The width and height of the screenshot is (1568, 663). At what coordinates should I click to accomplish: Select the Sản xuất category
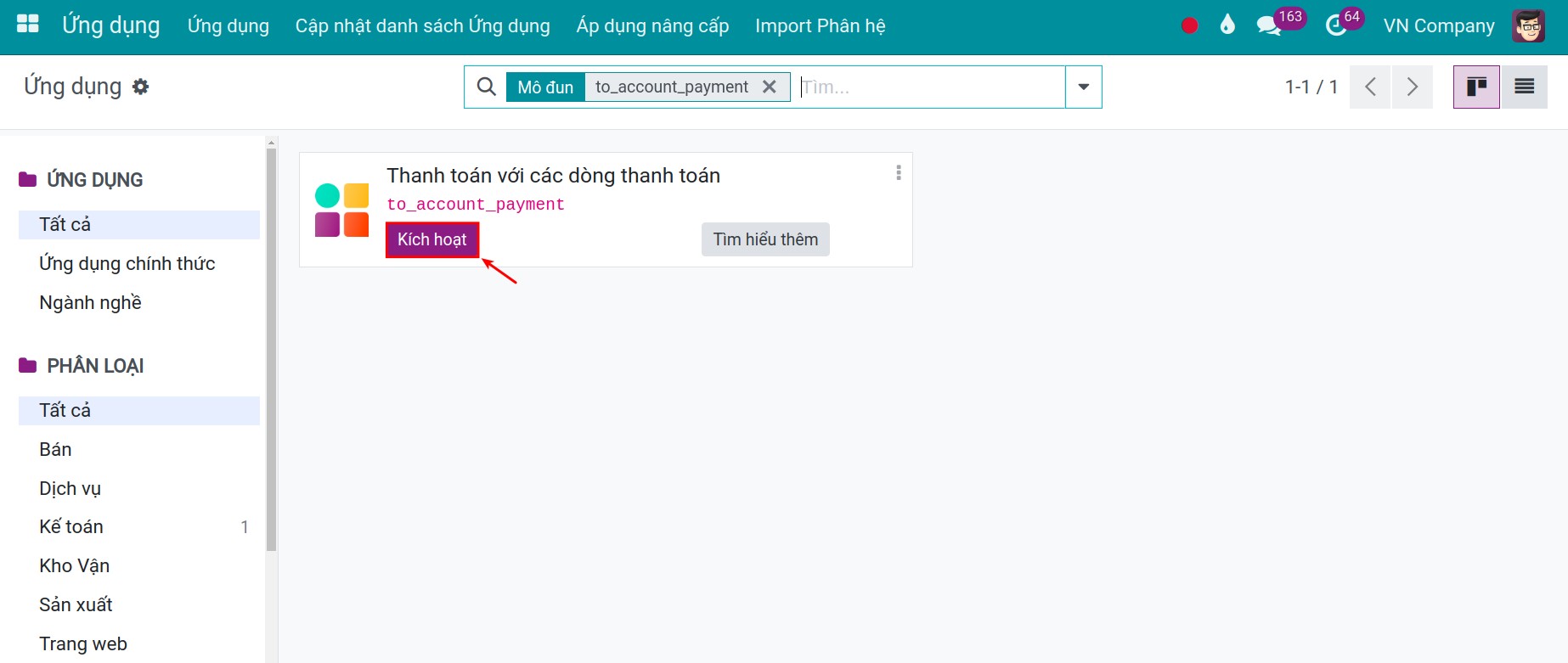139,604
